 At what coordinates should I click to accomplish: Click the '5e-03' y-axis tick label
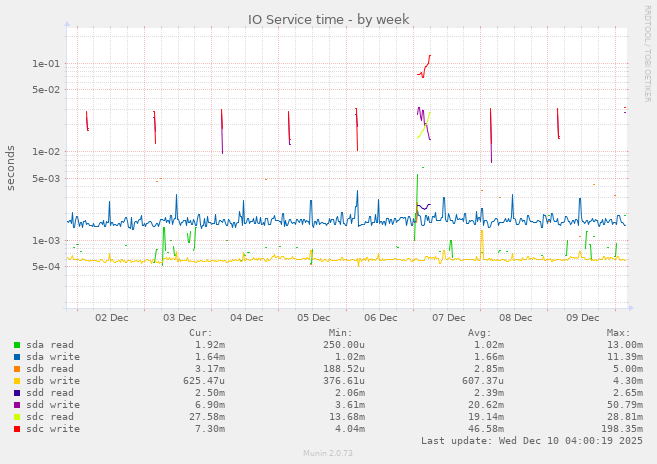click(x=46, y=179)
